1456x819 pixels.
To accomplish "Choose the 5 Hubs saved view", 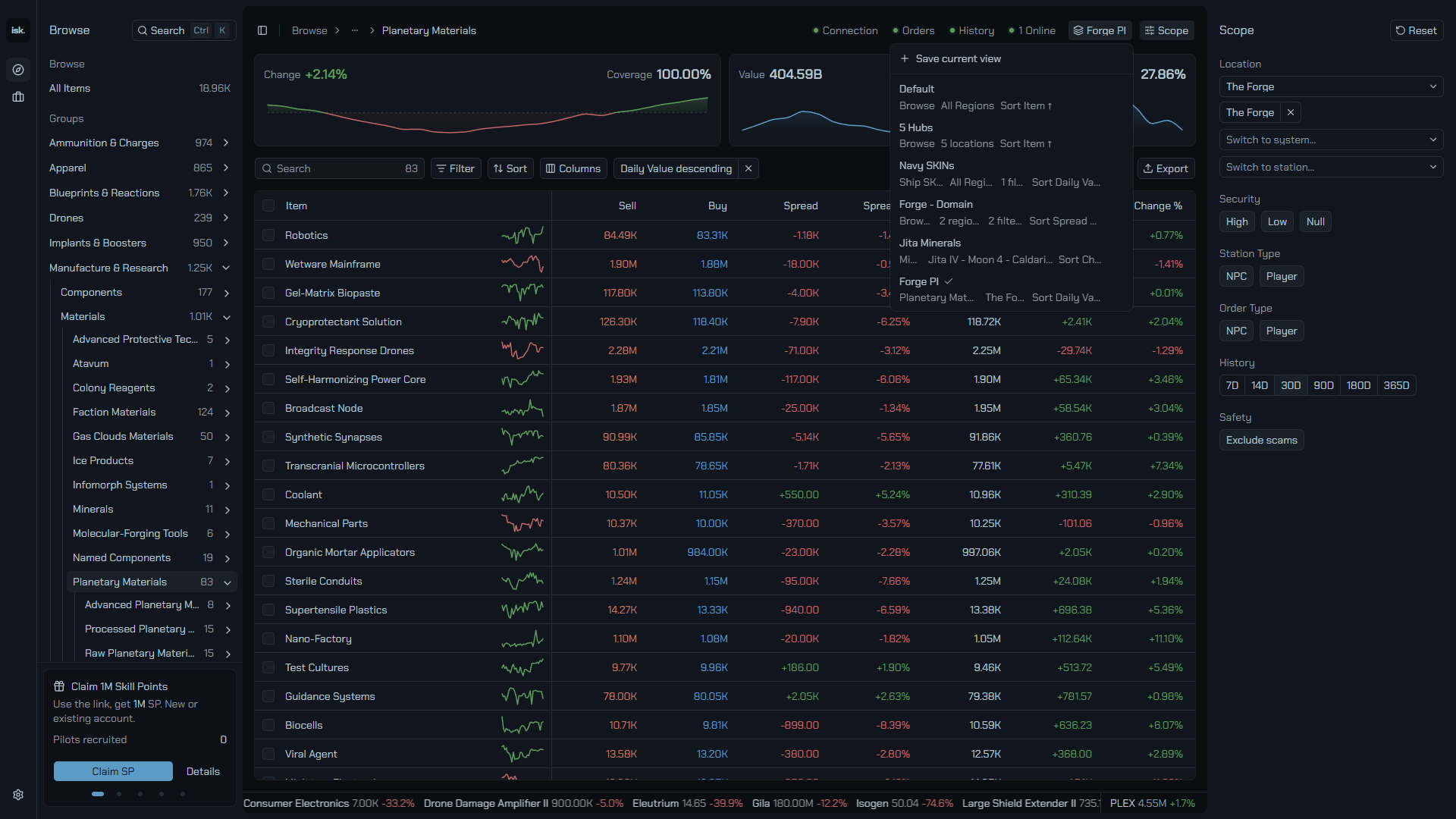I will point(1011,136).
